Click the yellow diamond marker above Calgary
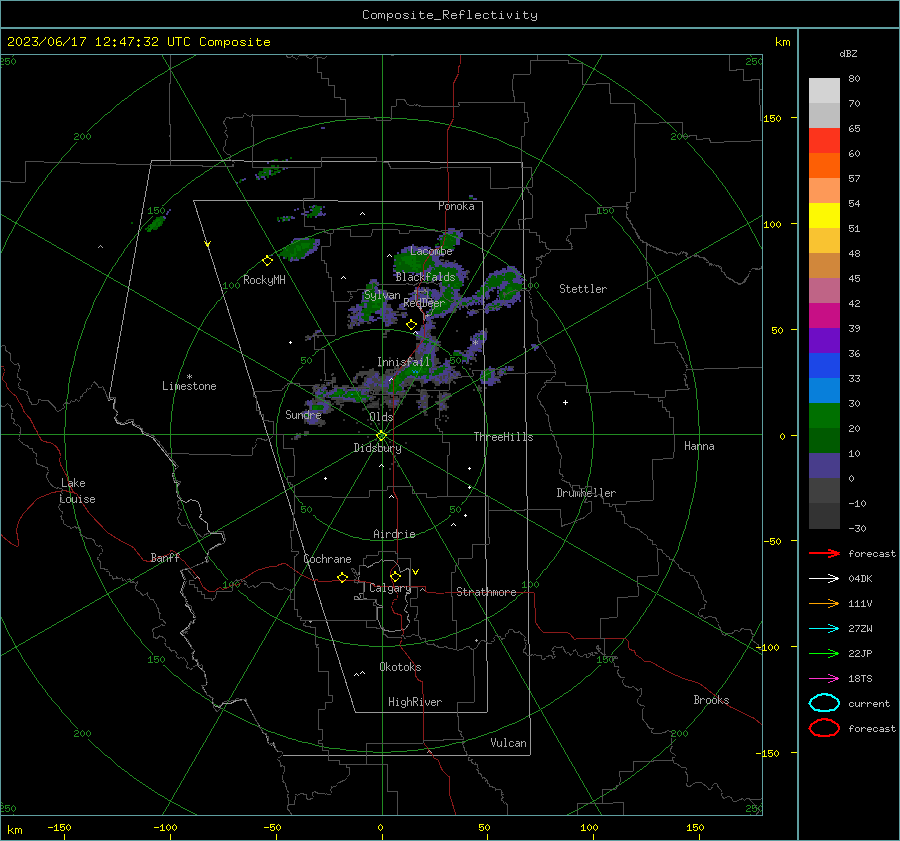Image resolution: width=900 pixels, height=841 pixels. tap(395, 576)
